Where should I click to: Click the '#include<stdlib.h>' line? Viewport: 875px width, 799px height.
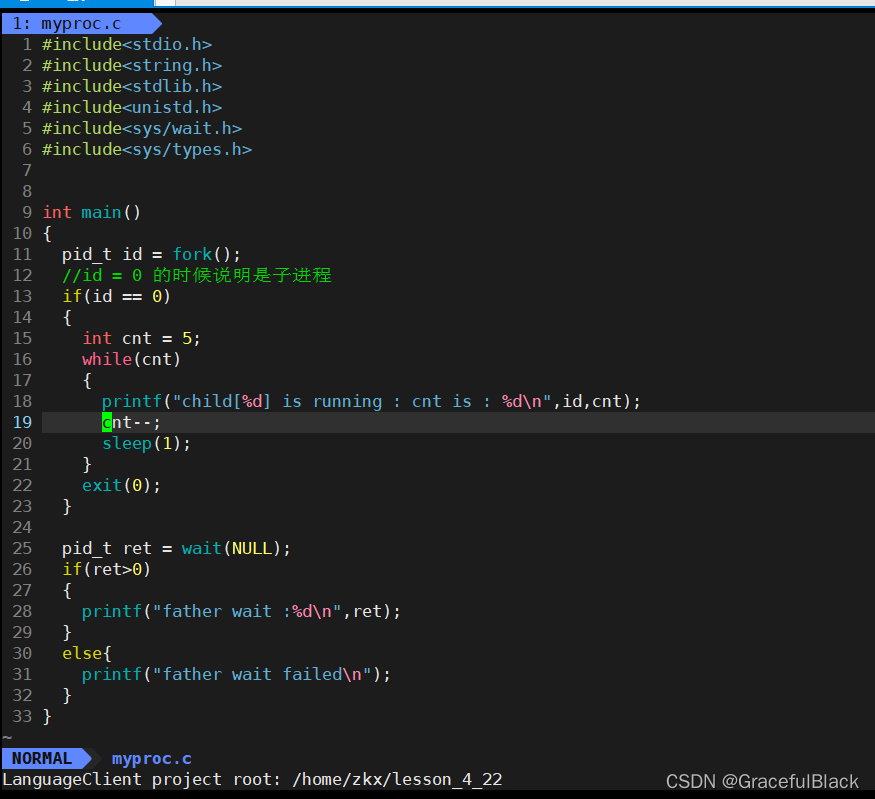pyautogui.click(x=132, y=86)
